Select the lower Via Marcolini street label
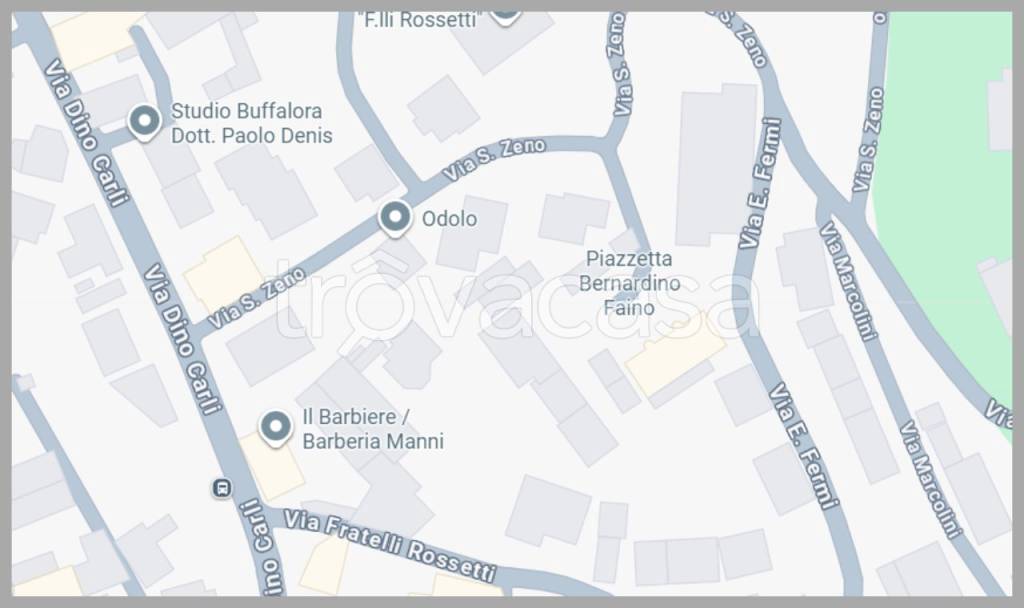The image size is (1024, 608). [931, 479]
